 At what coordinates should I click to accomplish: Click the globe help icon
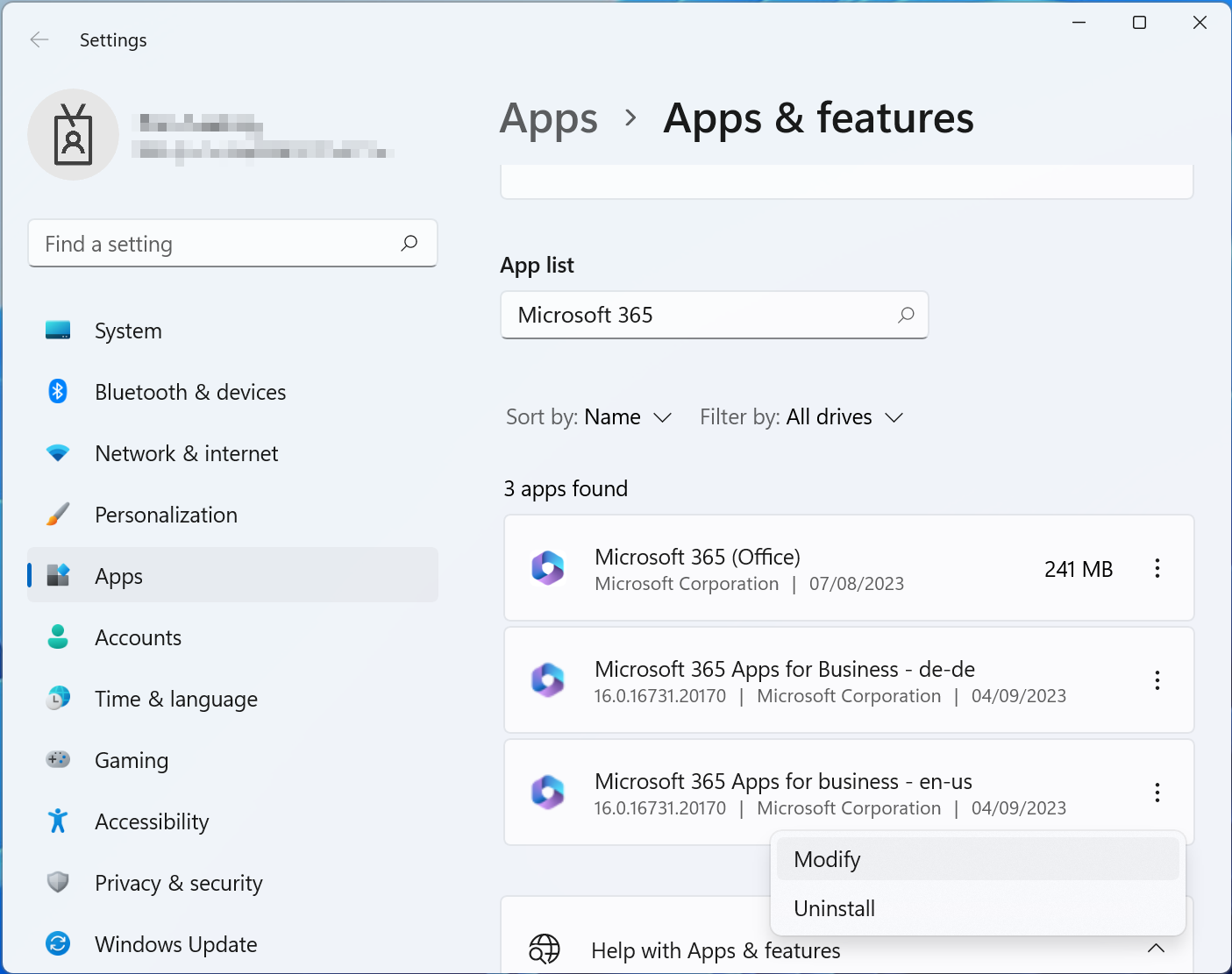[545, 949]
